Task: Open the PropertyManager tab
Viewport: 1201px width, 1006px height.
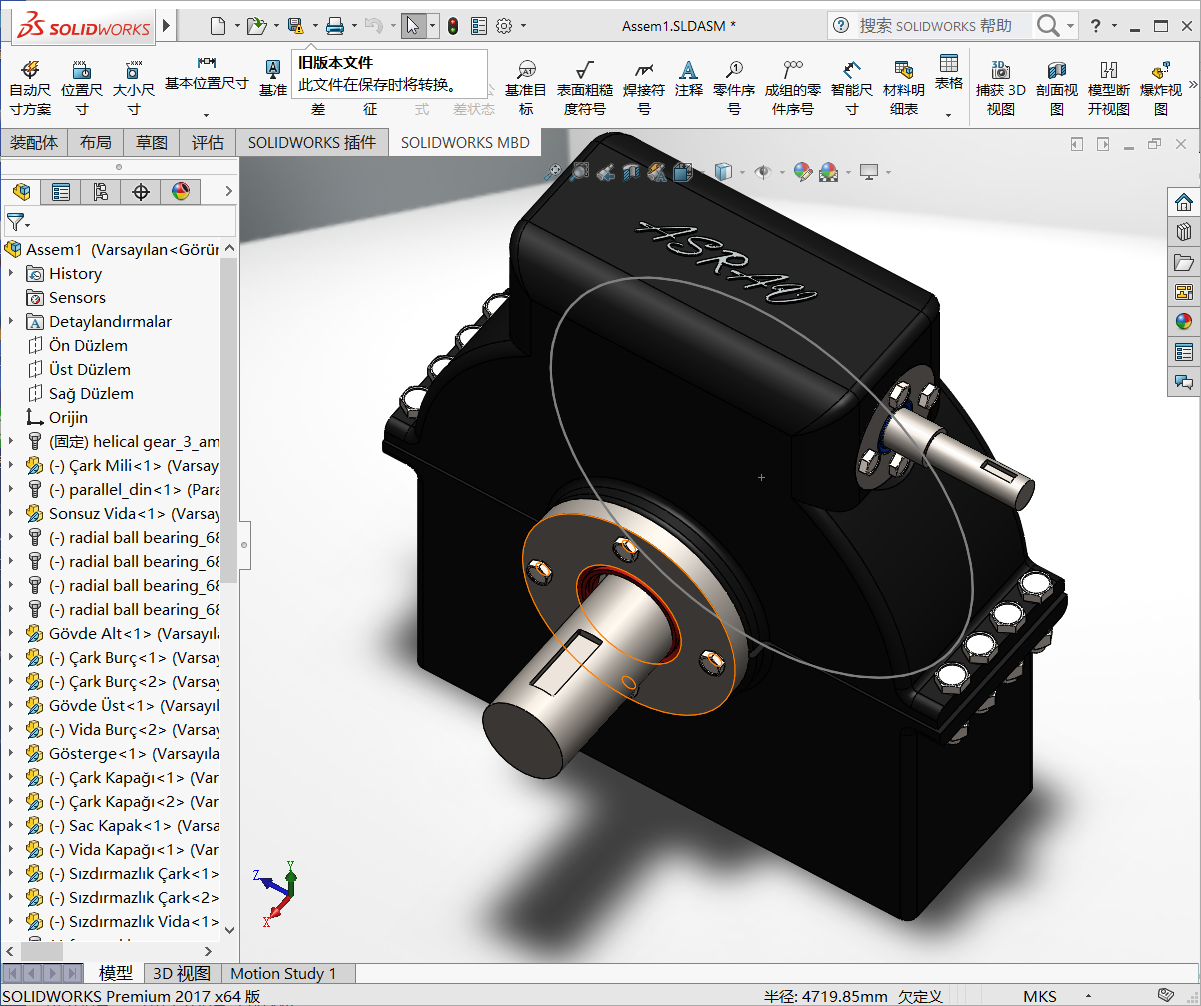Action: [x=61, y=192]
